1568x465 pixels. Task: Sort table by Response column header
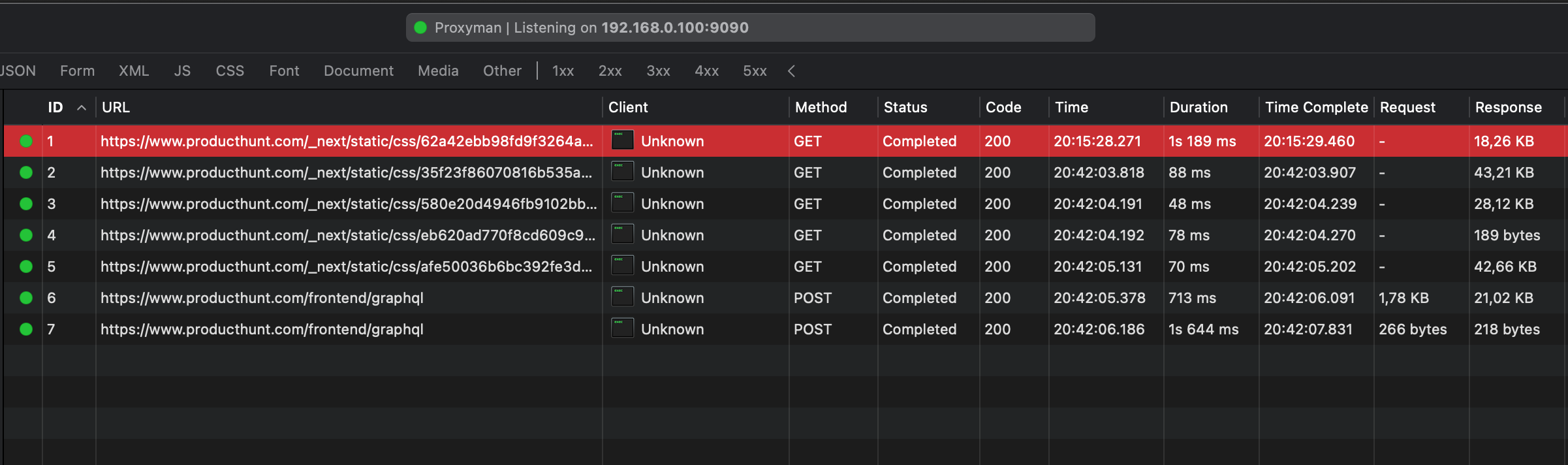[x=1508, y=107]
